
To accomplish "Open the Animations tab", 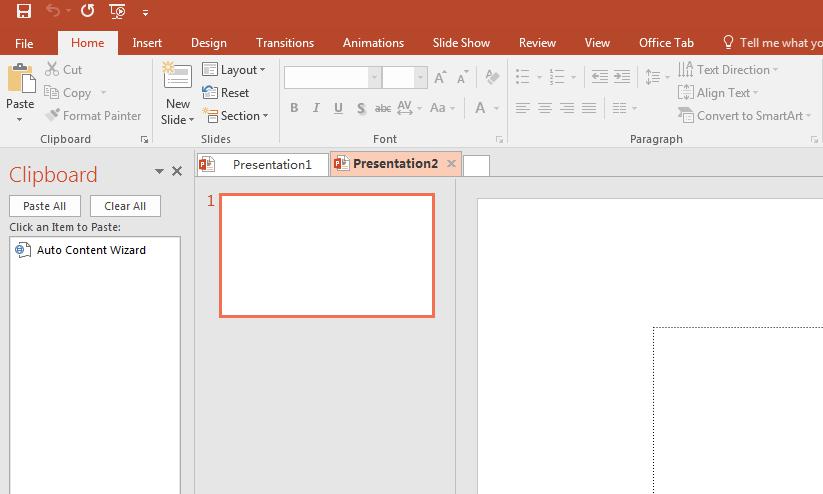I will 373,43.
